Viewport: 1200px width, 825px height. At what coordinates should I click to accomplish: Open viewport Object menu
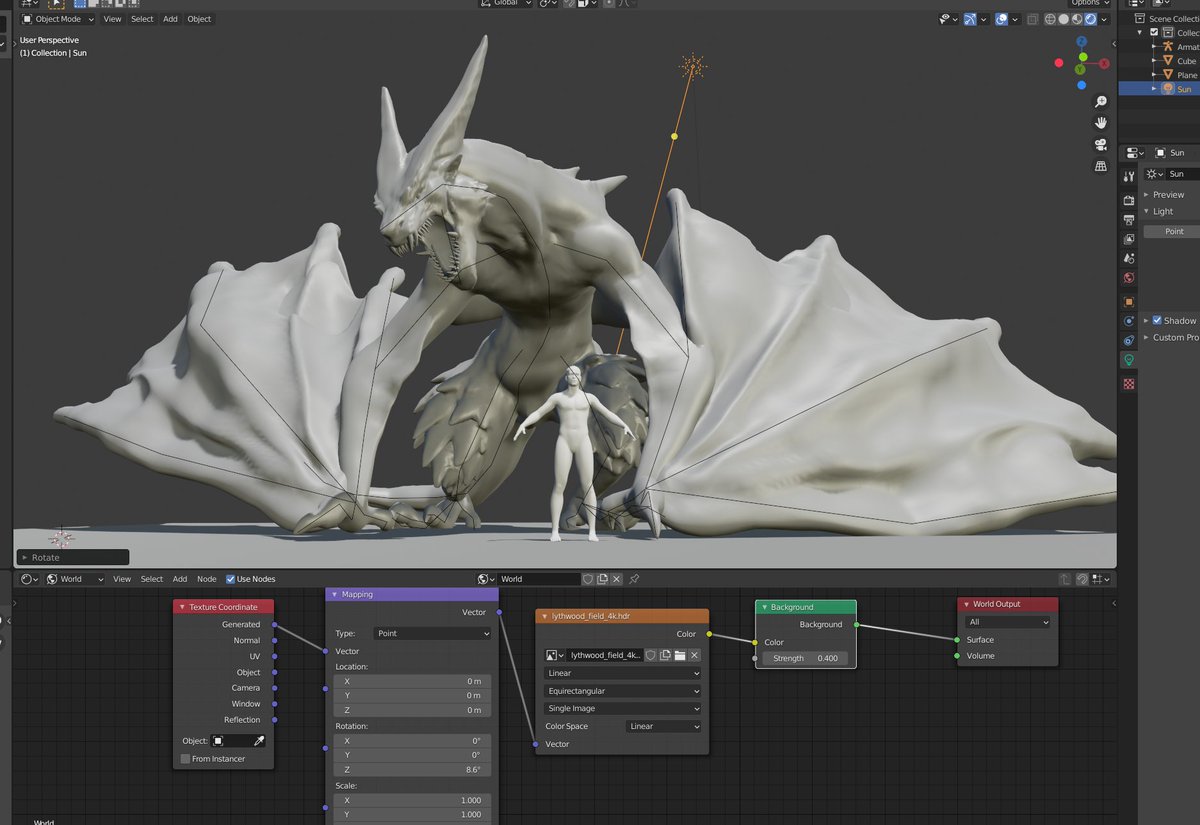(200, 19)
